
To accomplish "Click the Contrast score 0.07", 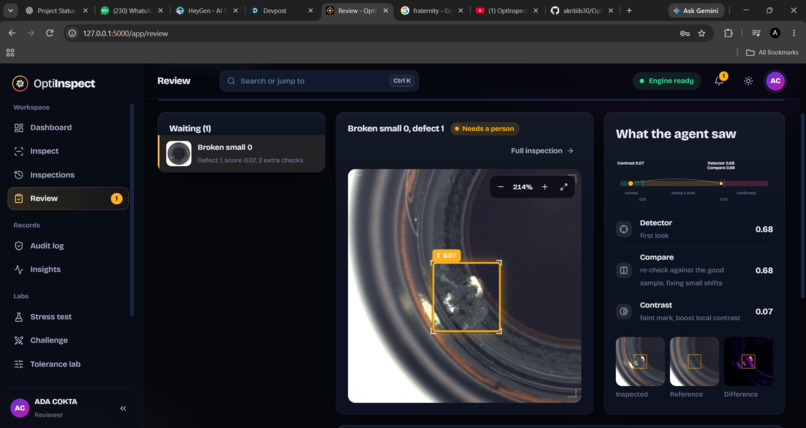I will click(x=764, y=311).
